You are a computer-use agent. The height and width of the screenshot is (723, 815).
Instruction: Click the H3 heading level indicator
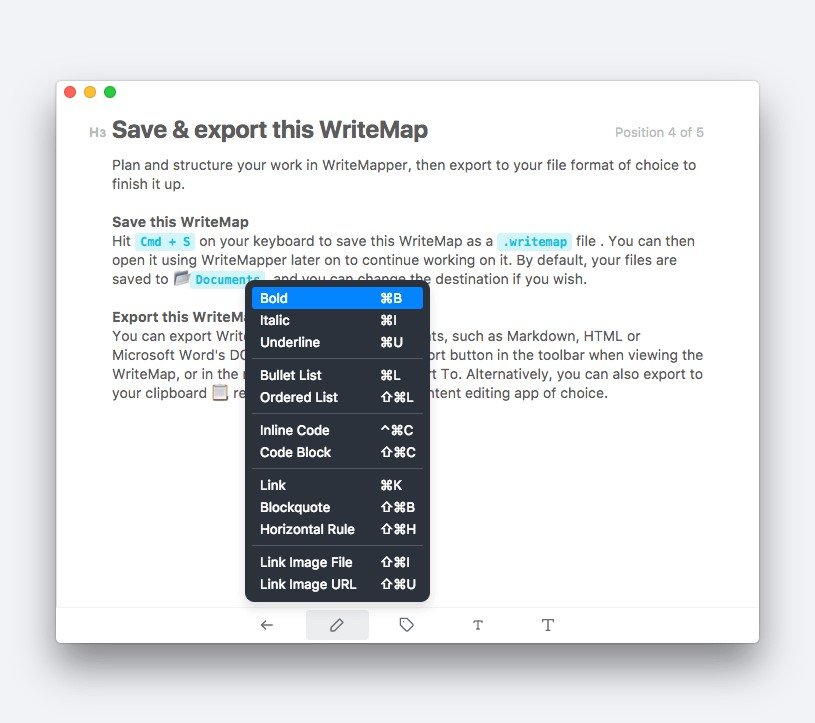97,133
